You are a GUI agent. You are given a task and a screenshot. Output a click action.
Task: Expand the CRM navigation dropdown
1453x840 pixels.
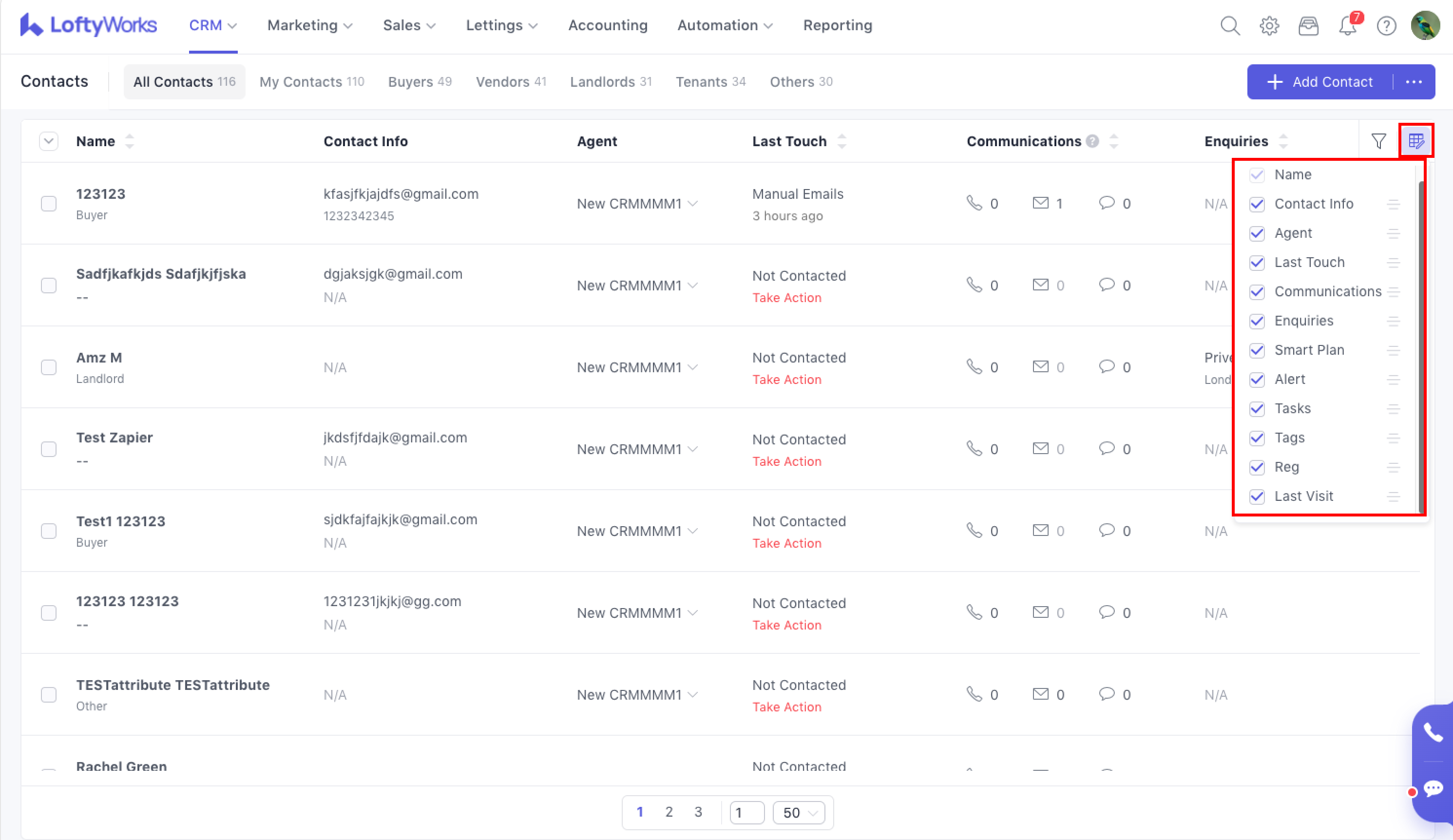[213, 26]
